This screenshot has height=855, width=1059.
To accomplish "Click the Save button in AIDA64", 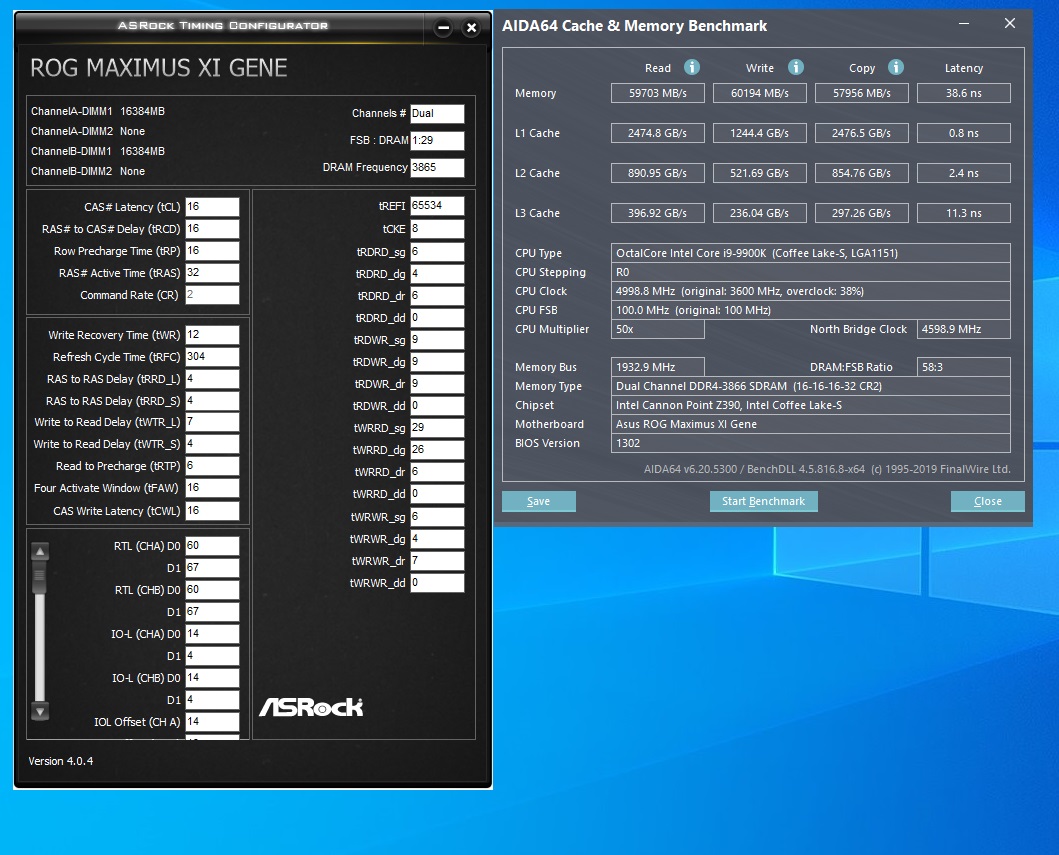I will (538, 501).
